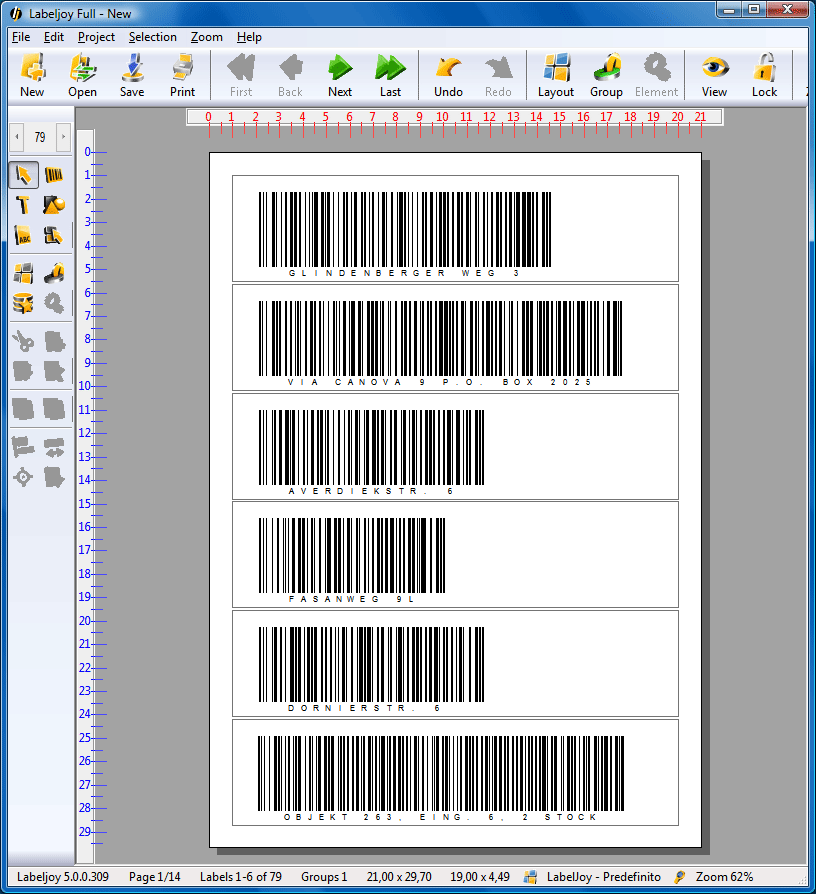Click 'Groups 1' in status bar
The height and width of the screenshot is (894, 816).
tap(324, 877)
